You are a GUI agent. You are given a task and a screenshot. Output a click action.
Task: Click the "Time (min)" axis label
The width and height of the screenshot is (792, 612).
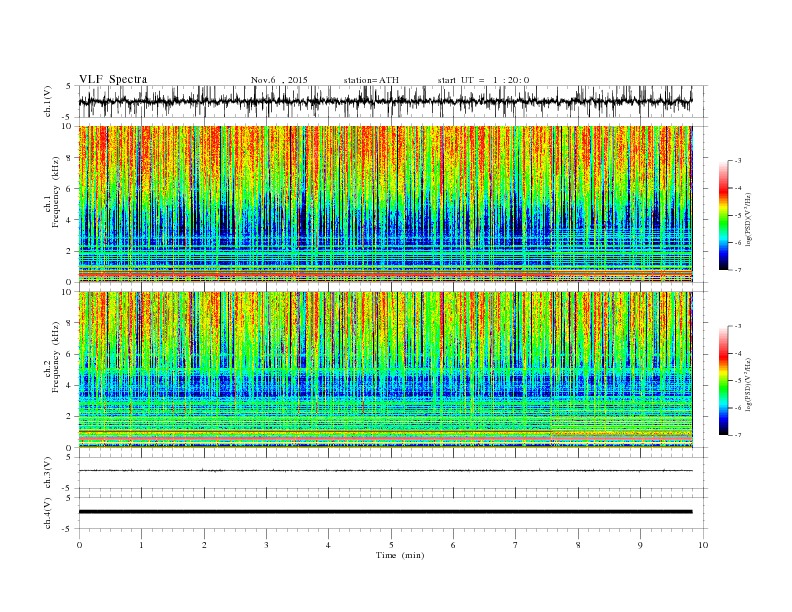pyautogui.click(x=400, y=555)
